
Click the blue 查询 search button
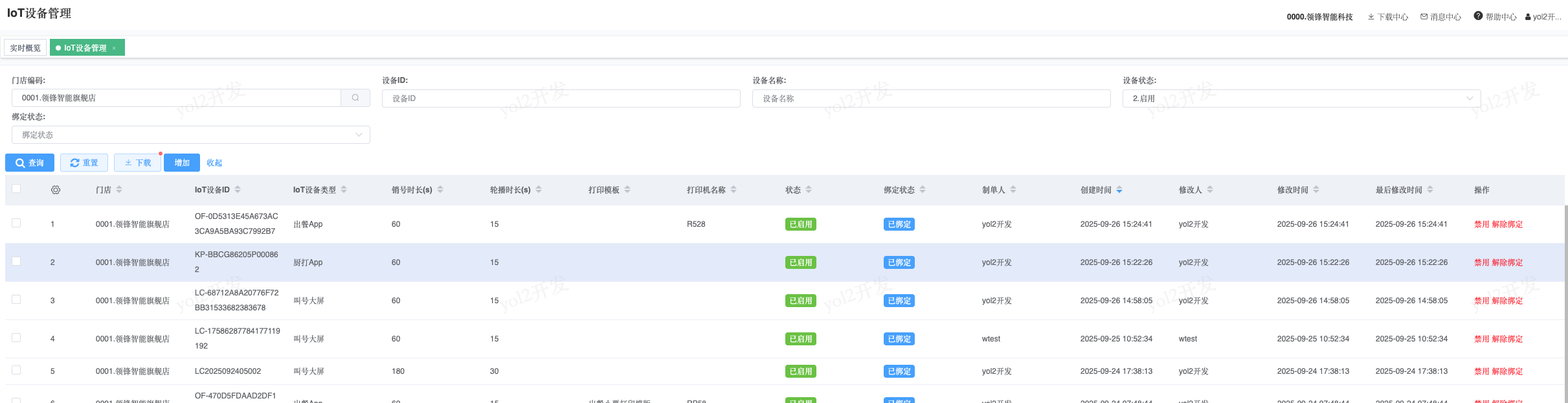click(30, 163)
